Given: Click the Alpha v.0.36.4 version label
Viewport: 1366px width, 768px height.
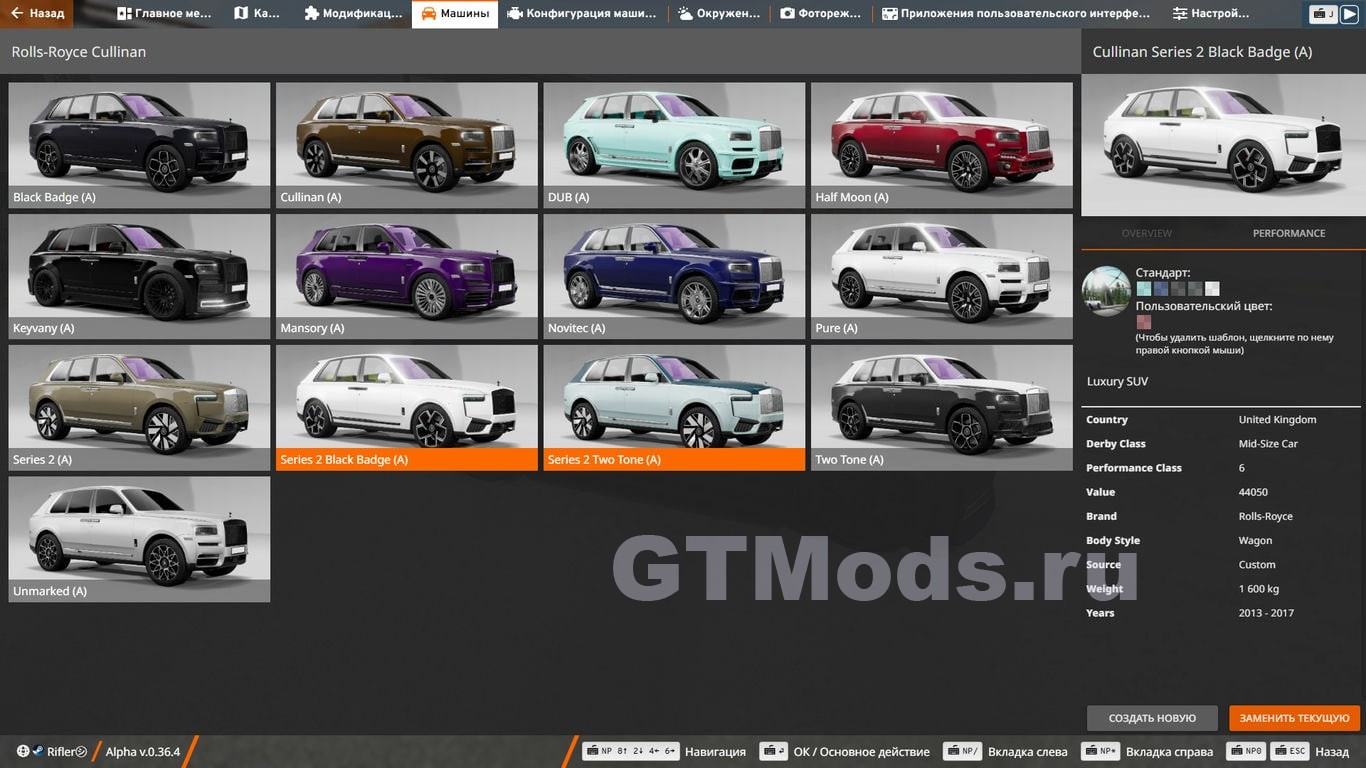Looking at the screenshot, I should pyautogui.click(x=143, y=751).
